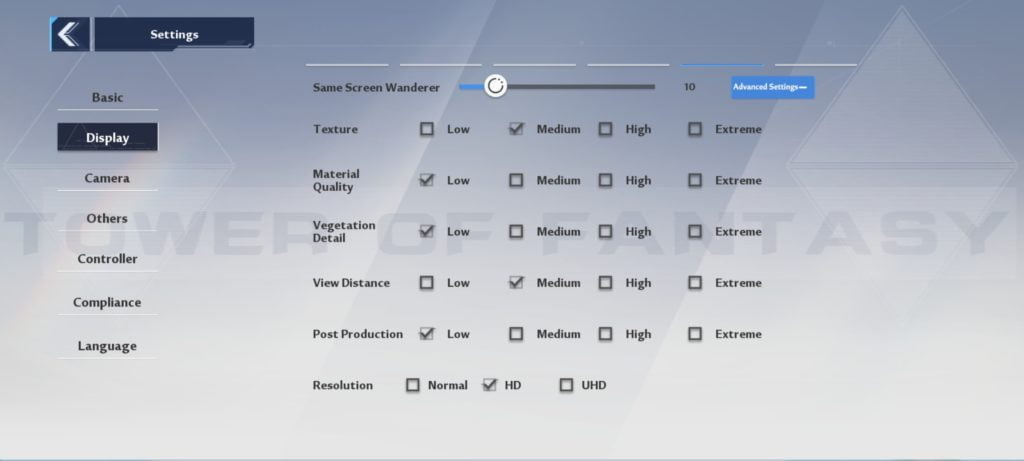Open the Others settings tab
Screen dimensions: 1024x461
(x=107, y=218)
